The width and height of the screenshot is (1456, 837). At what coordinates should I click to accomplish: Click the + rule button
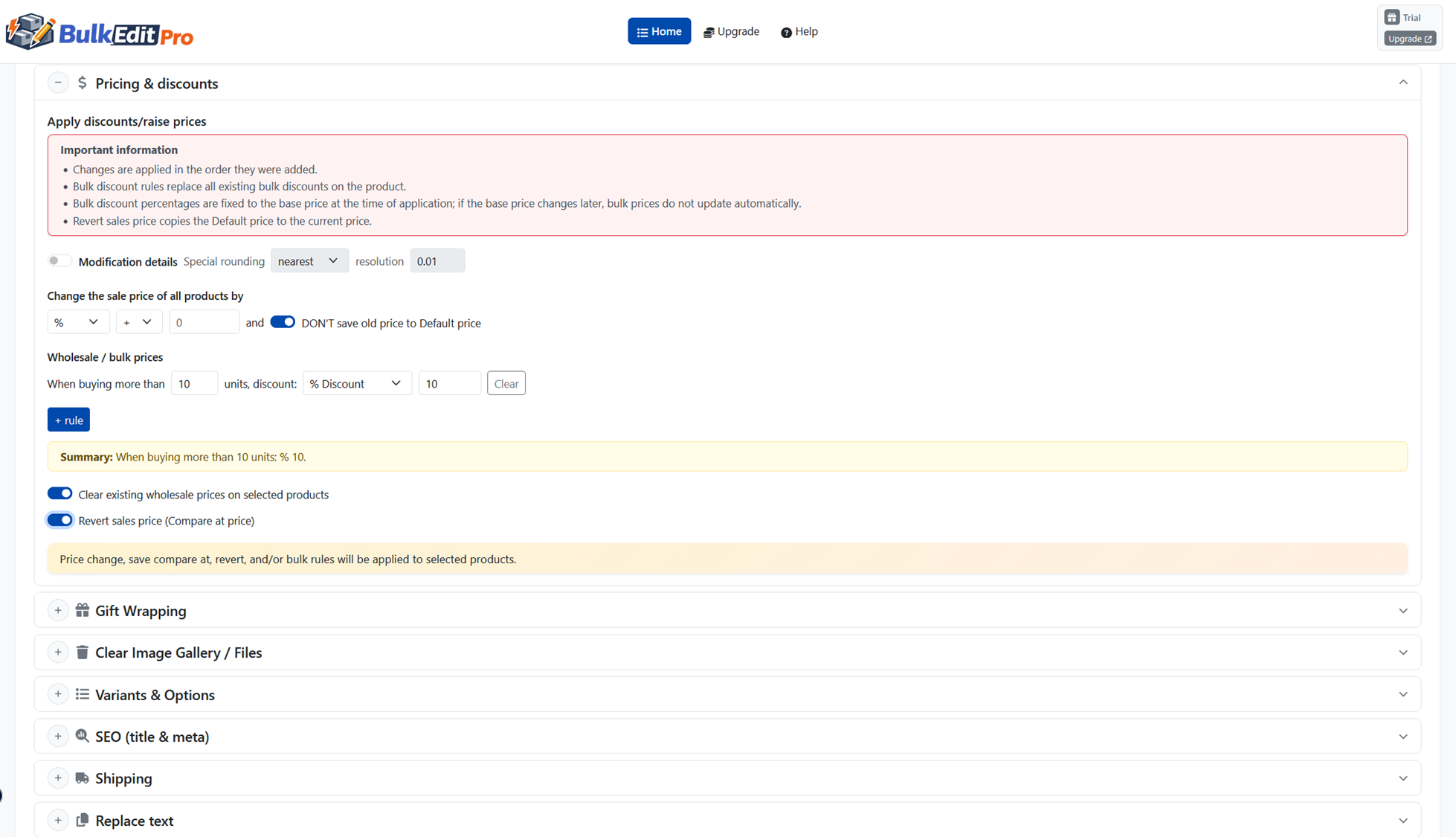pos(68,419)
